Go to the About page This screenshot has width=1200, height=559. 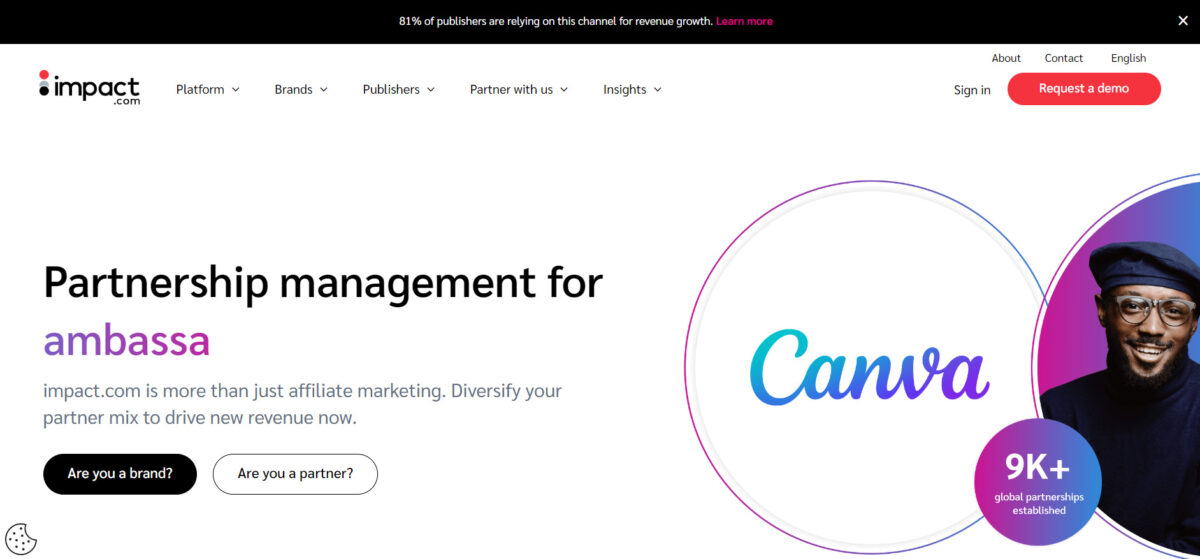coord(1006,58)
